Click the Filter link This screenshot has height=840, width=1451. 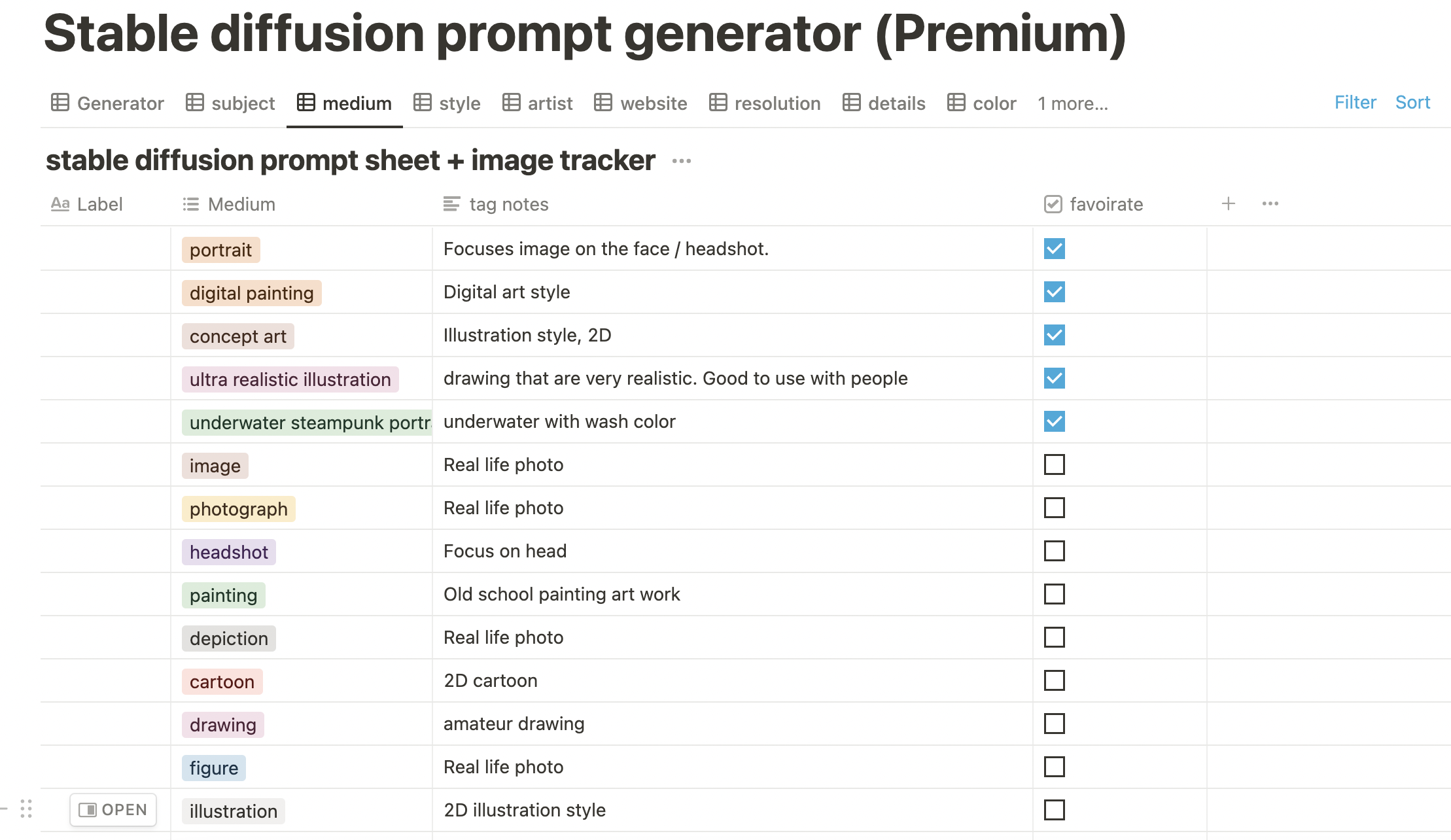(x=1355, y=102)
